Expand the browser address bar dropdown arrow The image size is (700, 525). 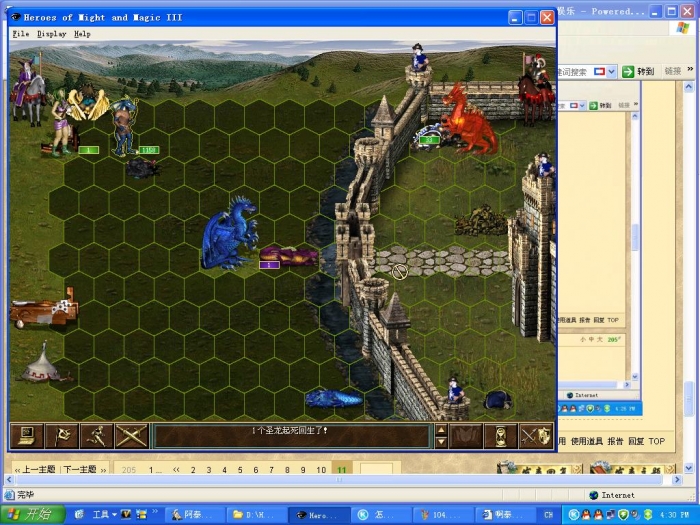pyautogui.click(x=612, y=71)
